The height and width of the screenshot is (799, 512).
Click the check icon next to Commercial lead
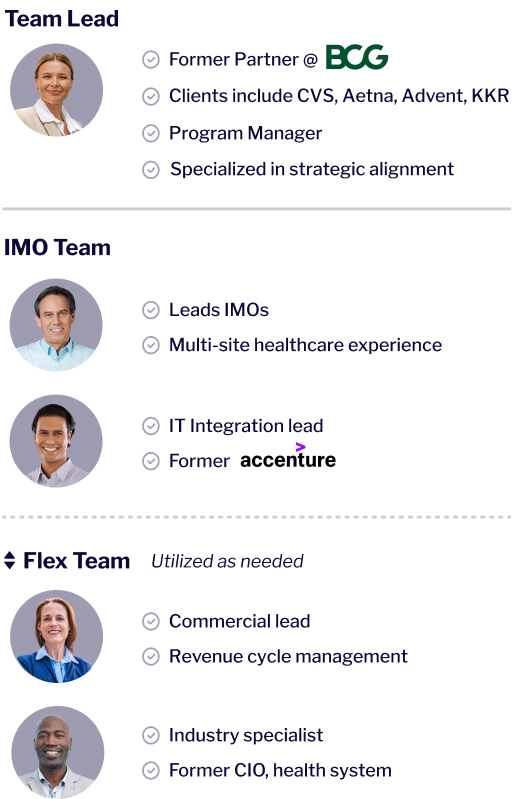(151, 621)
